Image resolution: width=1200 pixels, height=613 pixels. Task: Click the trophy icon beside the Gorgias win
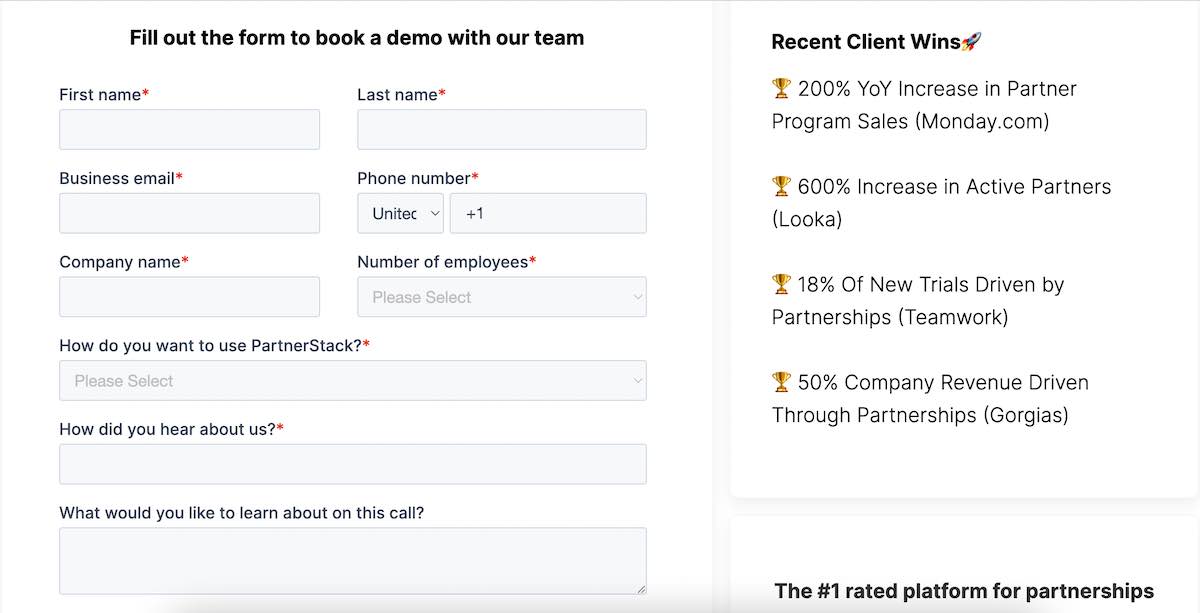(781, 382)
